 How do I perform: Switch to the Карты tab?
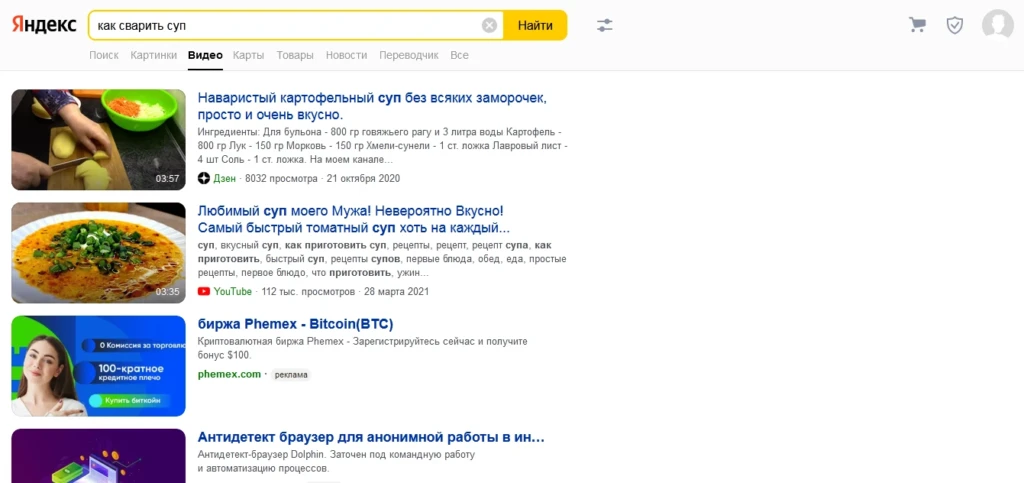click(248, 55)
